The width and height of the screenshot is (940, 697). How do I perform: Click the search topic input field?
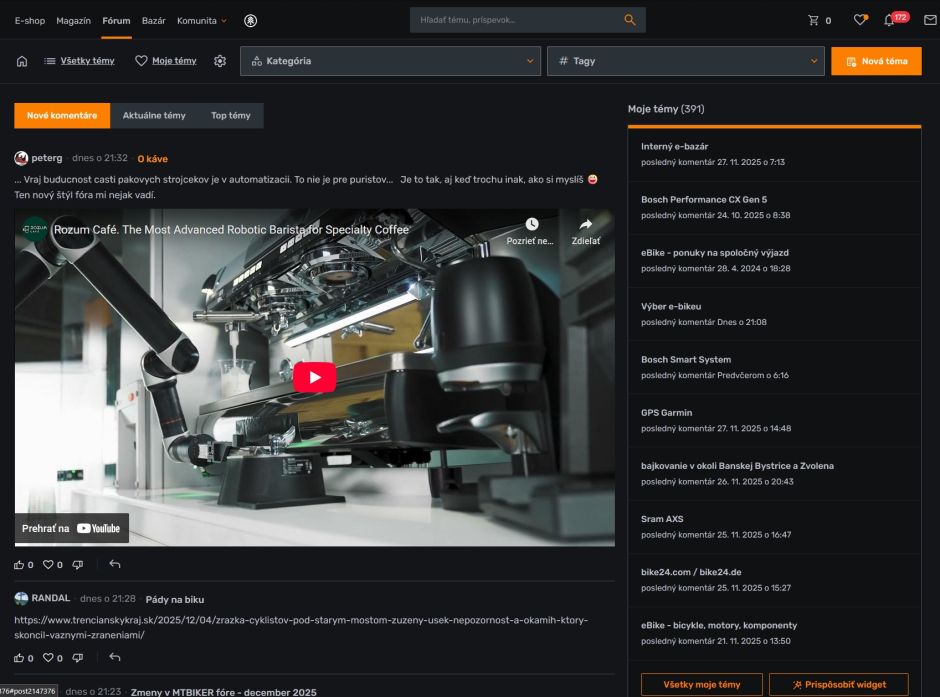click(x=517, y=20)
